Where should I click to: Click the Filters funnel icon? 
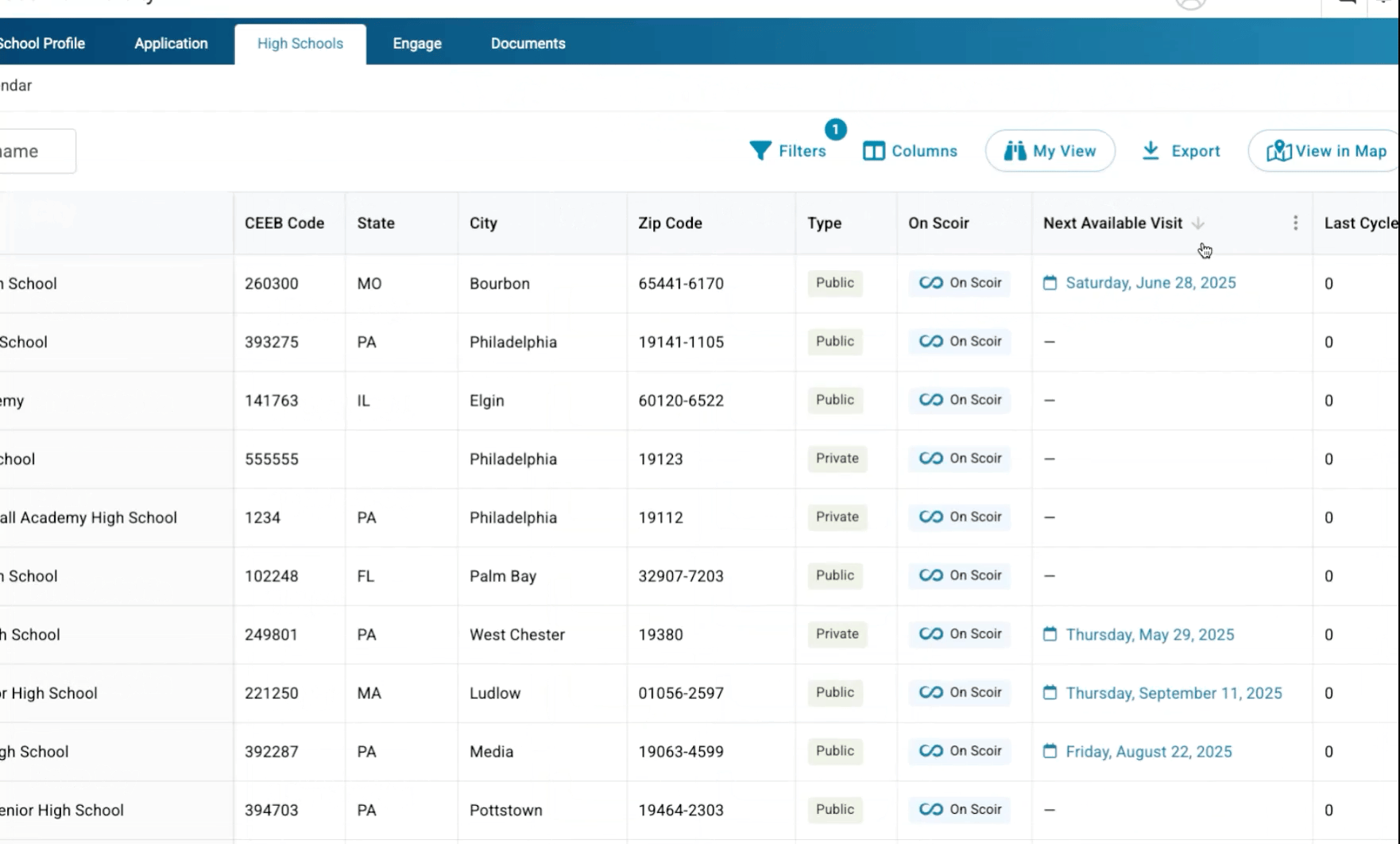(760, 151)
